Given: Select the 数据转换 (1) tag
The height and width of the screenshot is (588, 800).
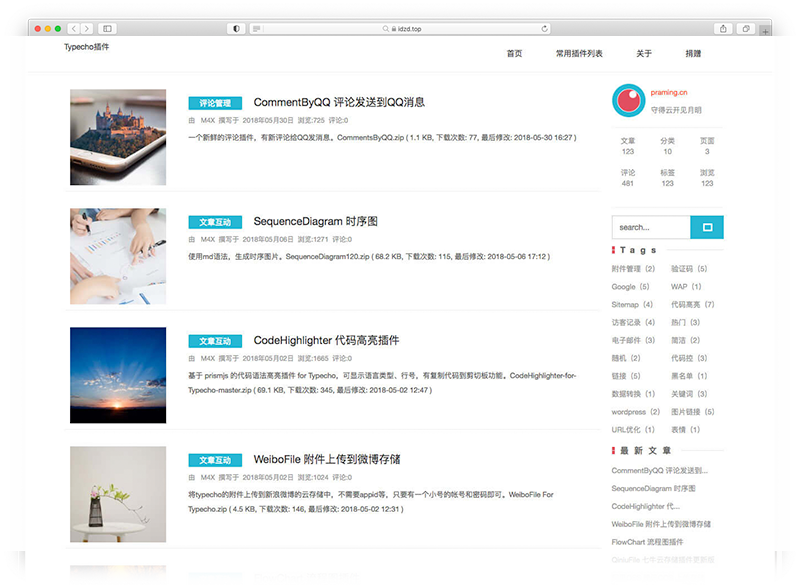Looking at the screenshot, I should pyautogui.click(x=633, y=394).
